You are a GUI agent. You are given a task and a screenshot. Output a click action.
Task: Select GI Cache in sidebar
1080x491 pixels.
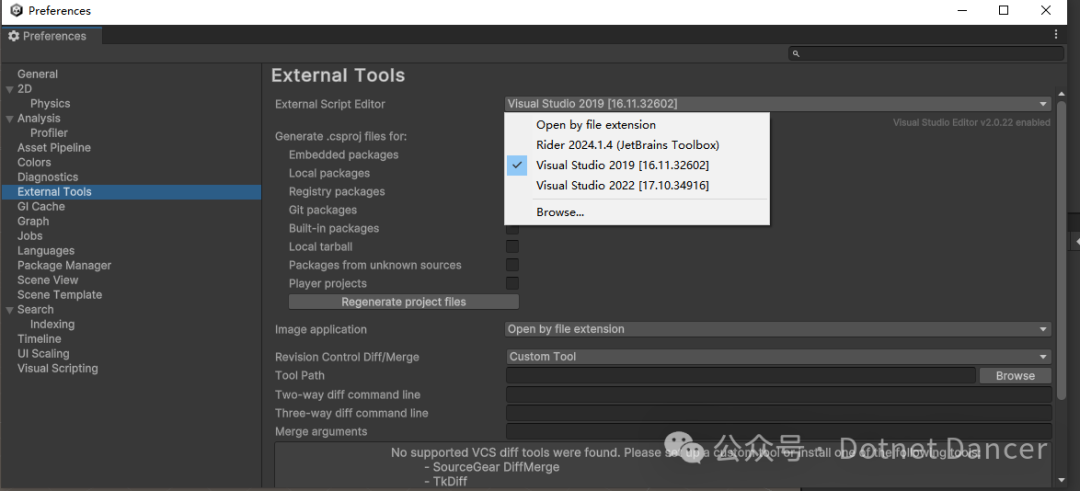41,207
